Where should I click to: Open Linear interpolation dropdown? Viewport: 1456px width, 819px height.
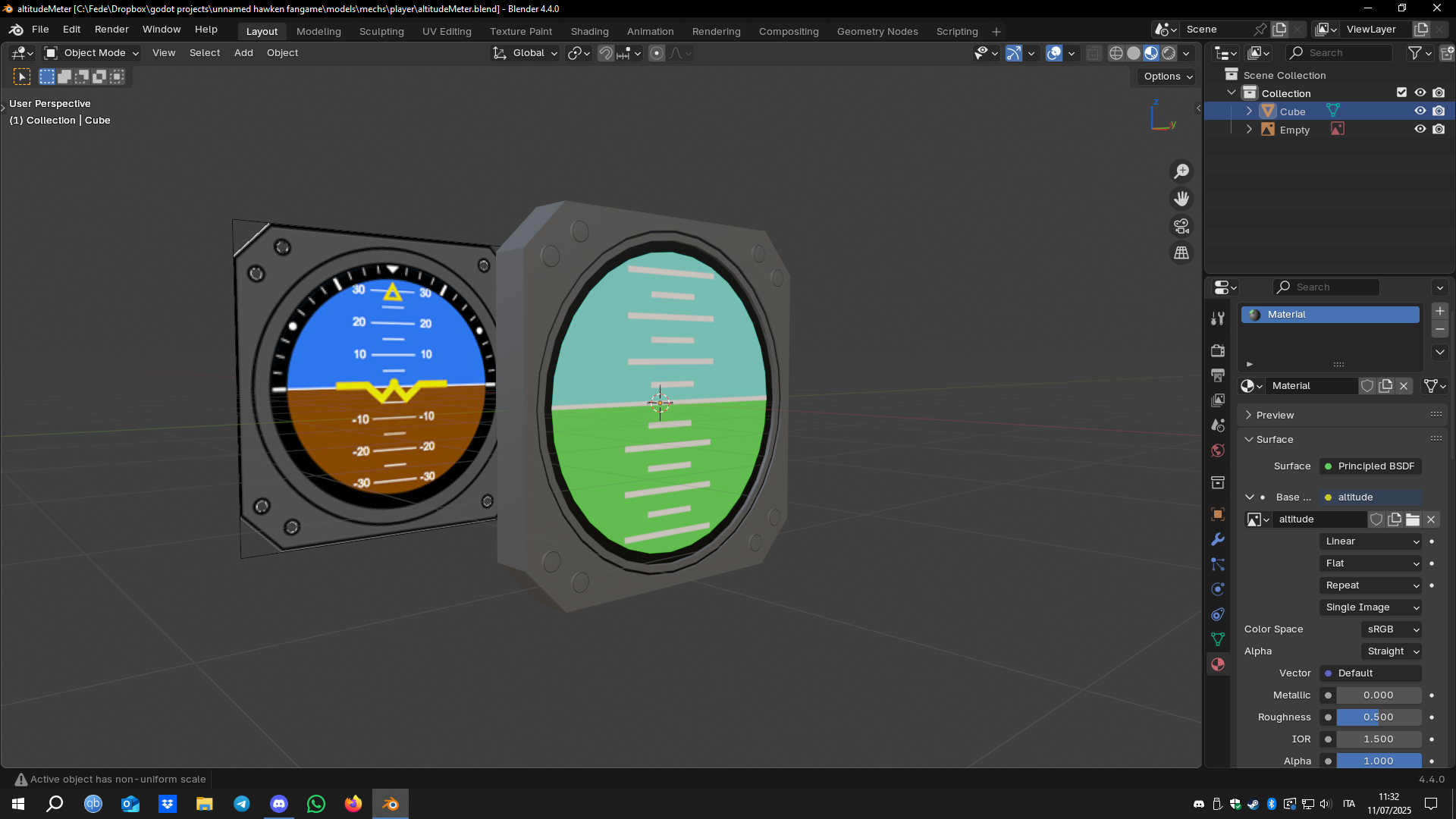pyautogui.click(x=1371, y=541)
